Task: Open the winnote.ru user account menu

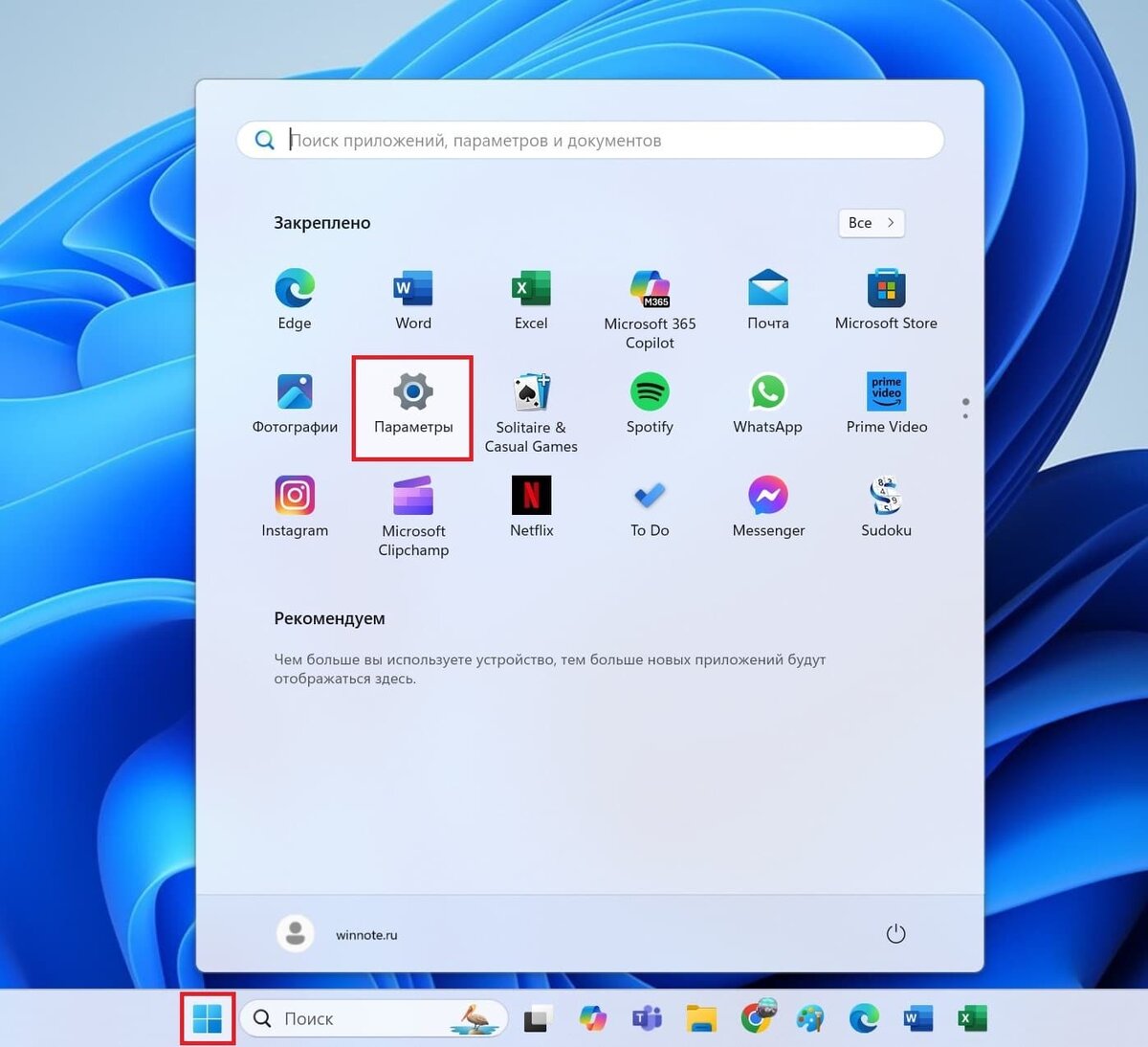Action: (338, 934)
